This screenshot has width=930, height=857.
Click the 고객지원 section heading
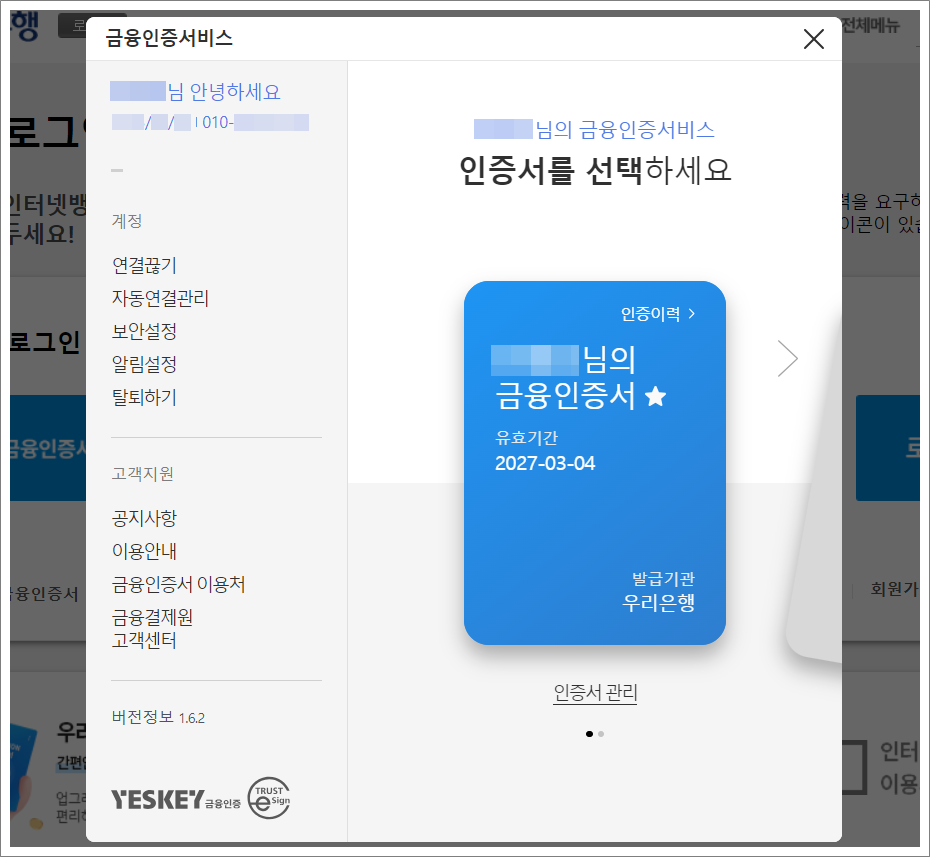[x=142, y=474]
